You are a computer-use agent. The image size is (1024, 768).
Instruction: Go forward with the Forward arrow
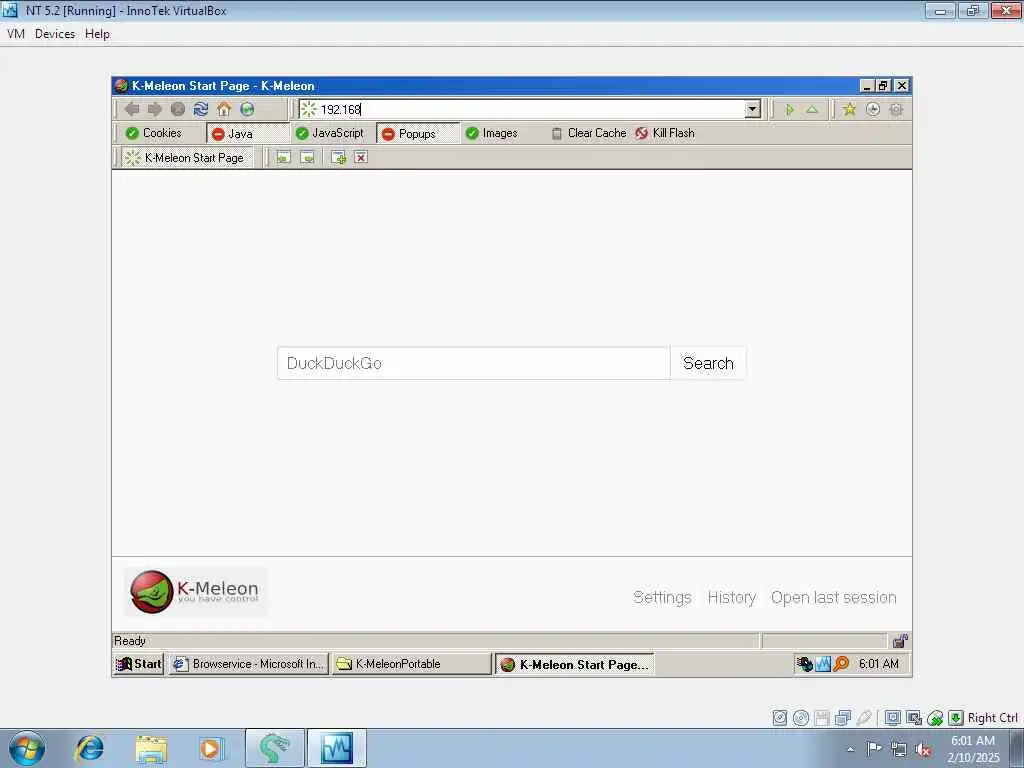point(155,109)
